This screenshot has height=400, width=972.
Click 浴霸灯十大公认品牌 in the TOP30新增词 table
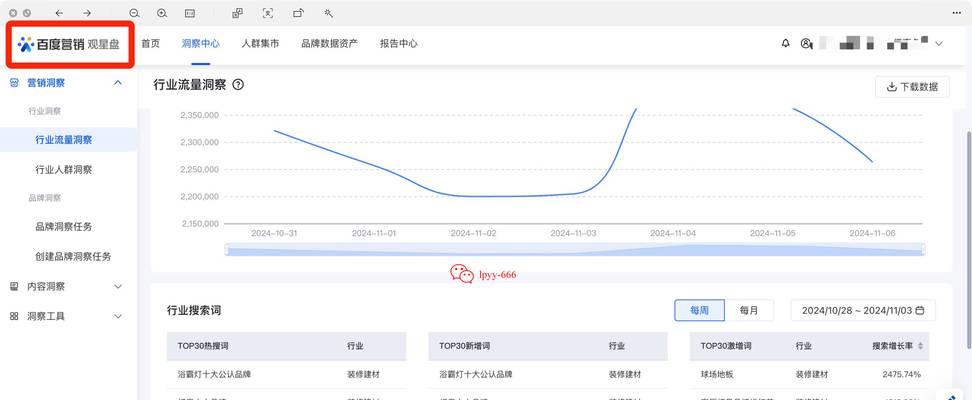tap(475, 375)
